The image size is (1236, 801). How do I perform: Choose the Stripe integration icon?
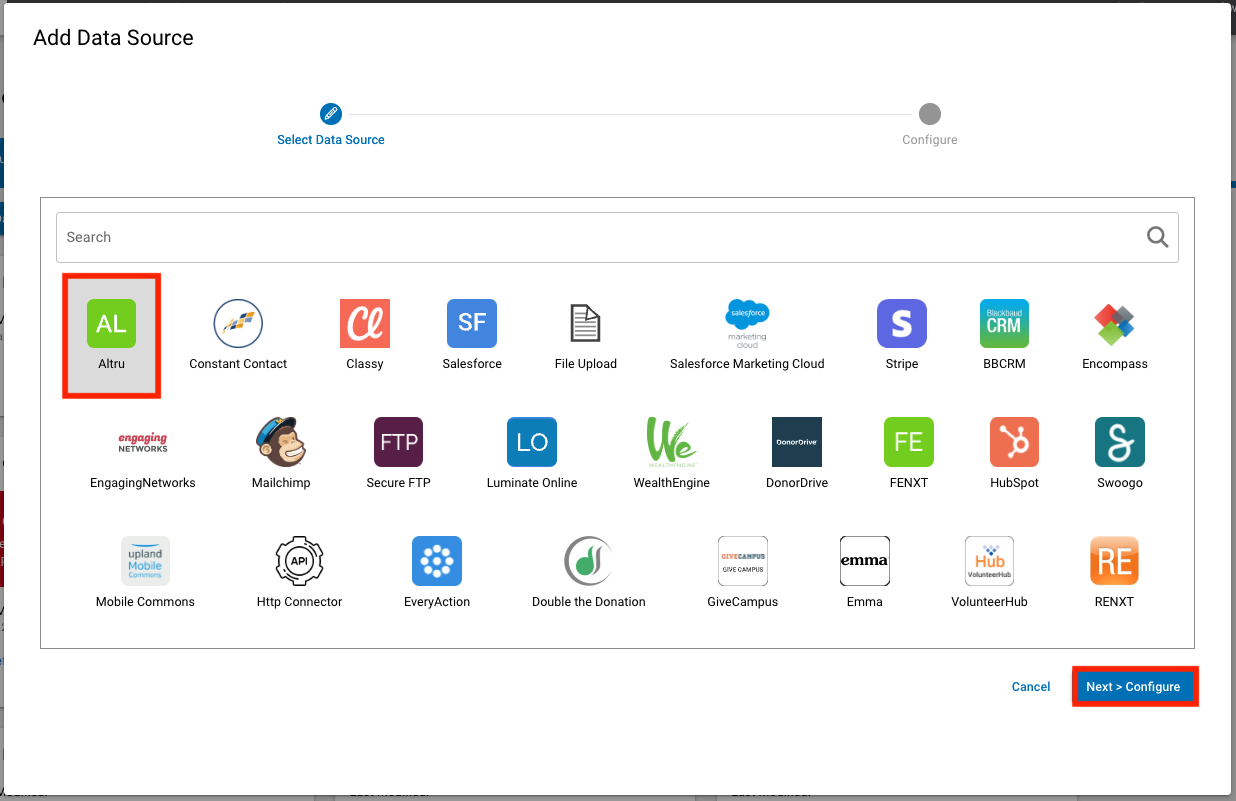point(901,323)
